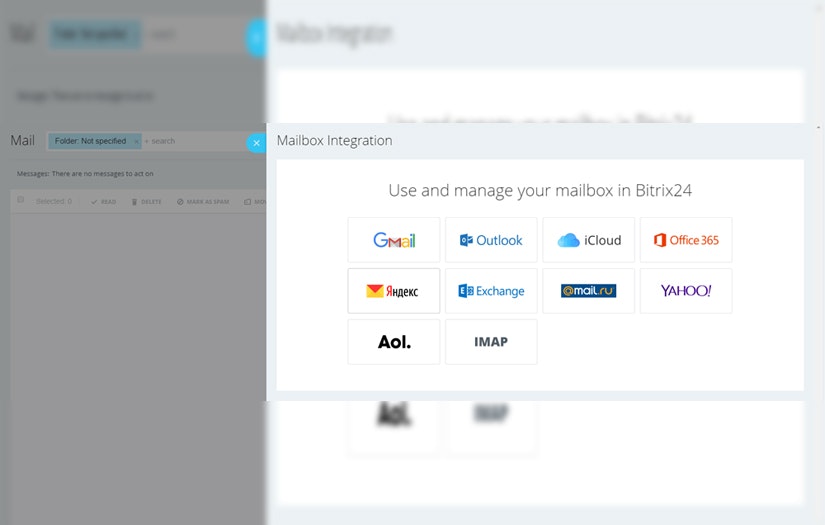Select the Yandex mail tile

click(394, 291)
